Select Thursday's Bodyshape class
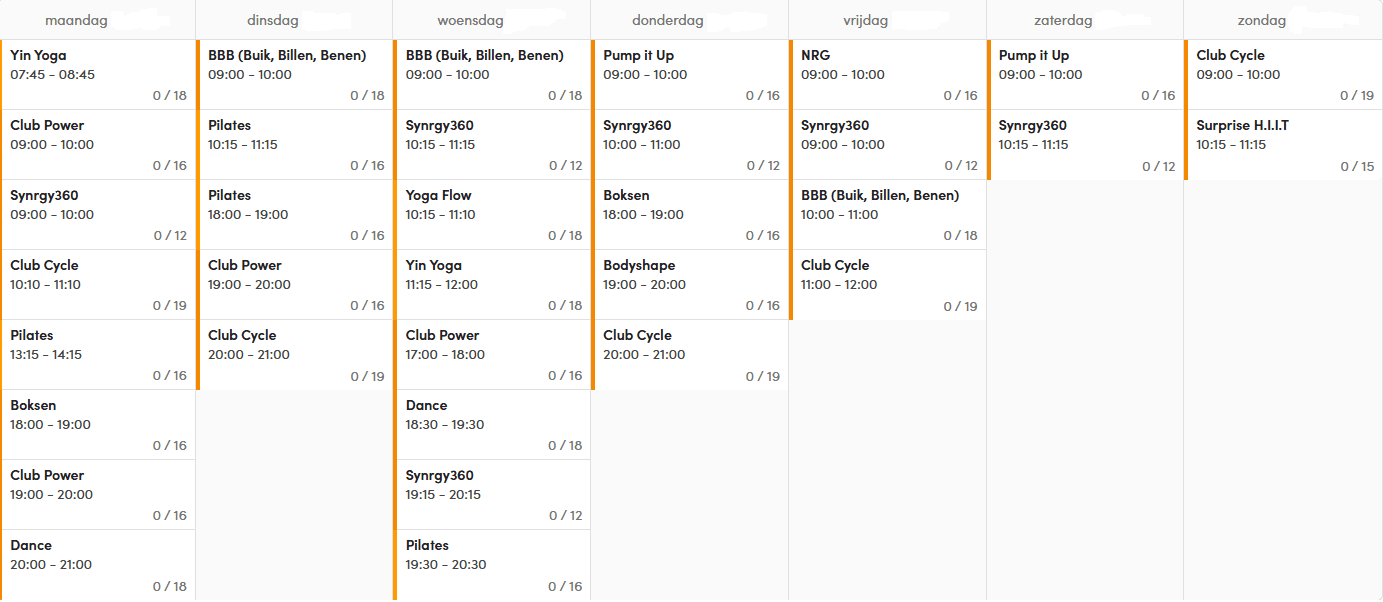 pyautogui.click(x=690, y=284)
